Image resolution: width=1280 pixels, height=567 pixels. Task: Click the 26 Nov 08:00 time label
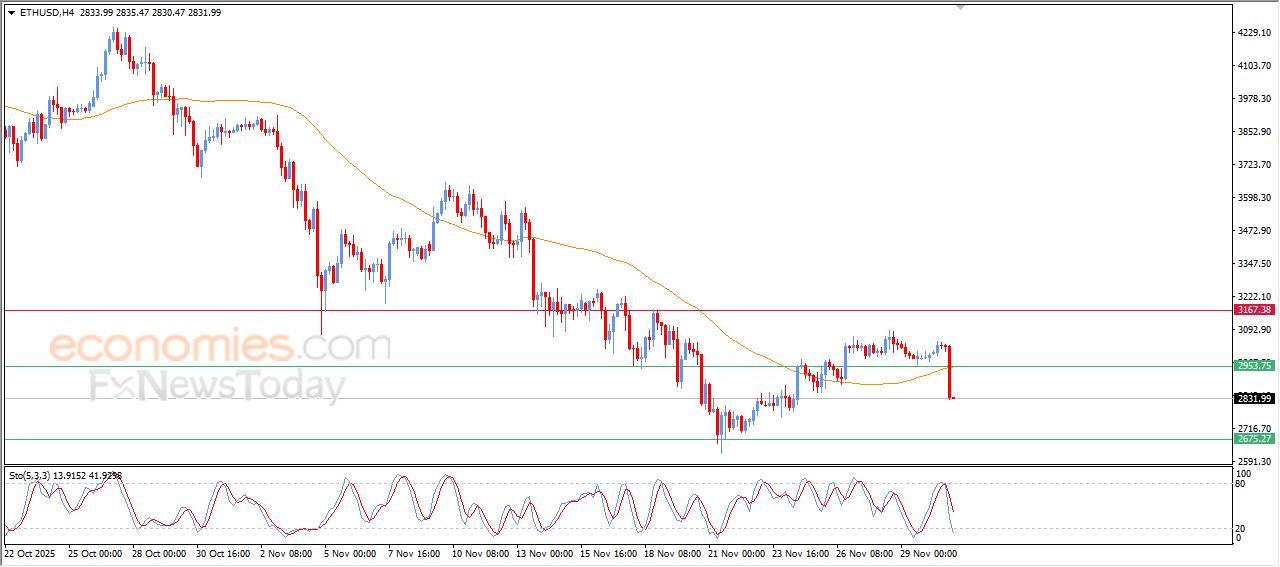[x=863, y=552]
